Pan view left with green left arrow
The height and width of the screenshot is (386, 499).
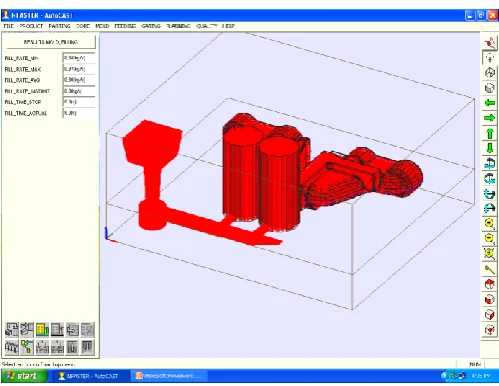pos(490,103)
